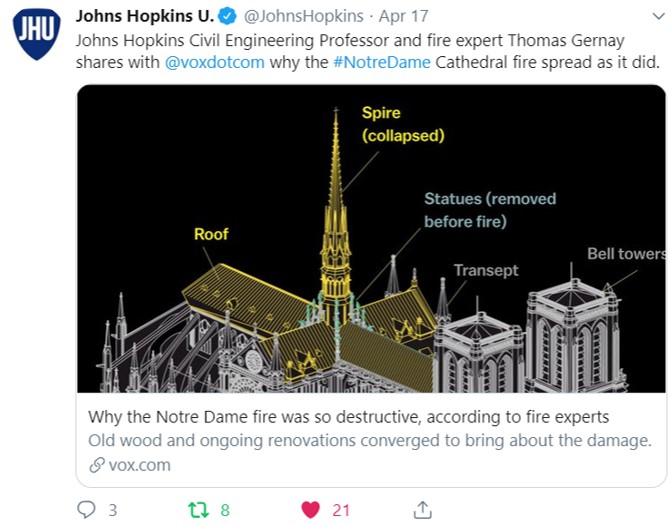Viewport: 672px width, 526px height.
Task: Click the reply speech bubble icon
Action: click(x=86, y=509)
